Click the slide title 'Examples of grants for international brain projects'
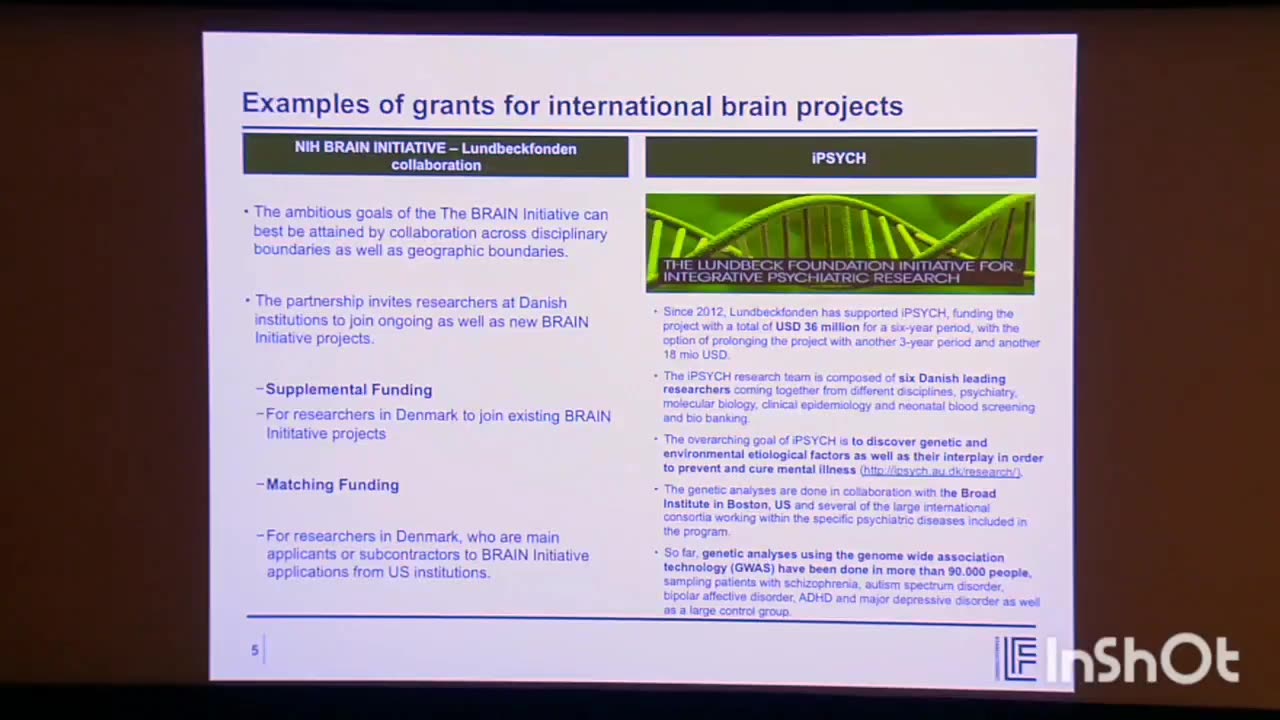This screenshot has width=1280, height=720. point(572,105)
